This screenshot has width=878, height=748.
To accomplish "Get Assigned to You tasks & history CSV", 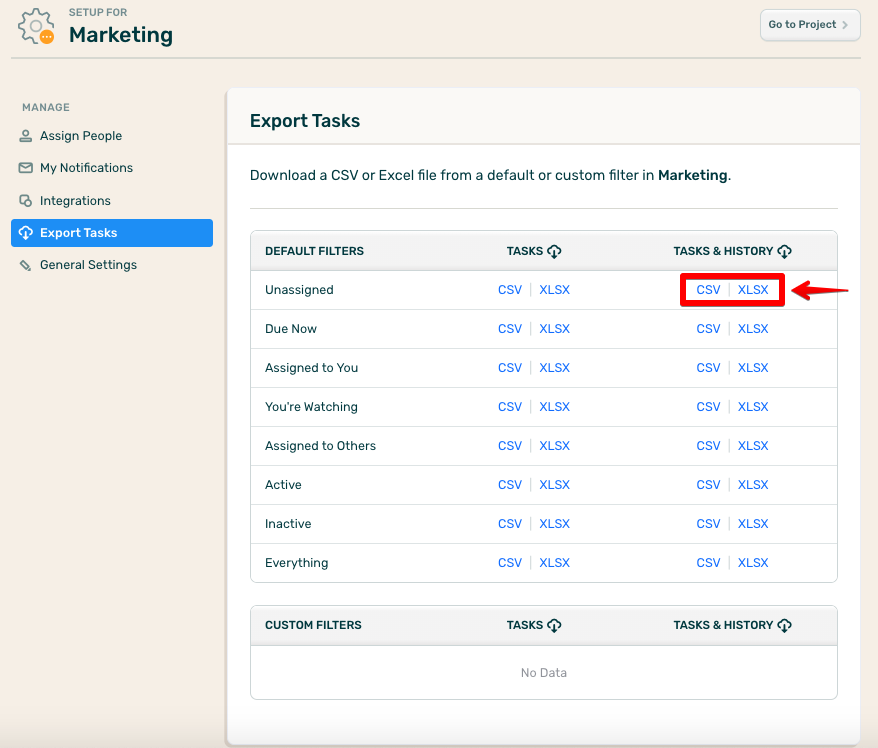I will point(708,368).
